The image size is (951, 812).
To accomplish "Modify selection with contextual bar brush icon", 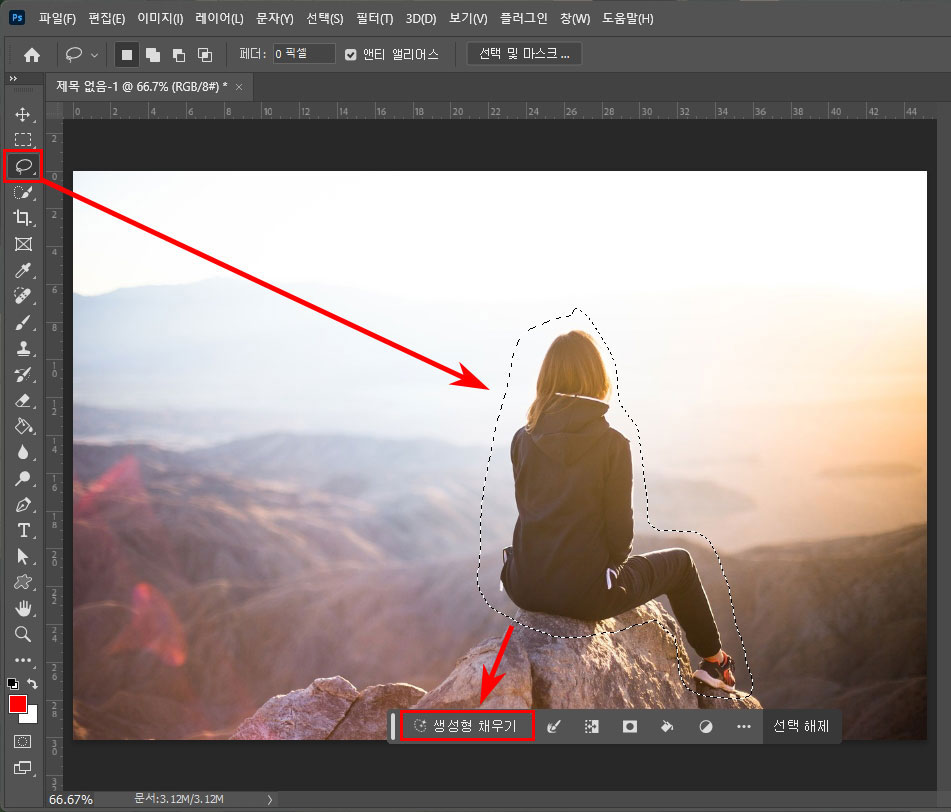I will 553,726.
